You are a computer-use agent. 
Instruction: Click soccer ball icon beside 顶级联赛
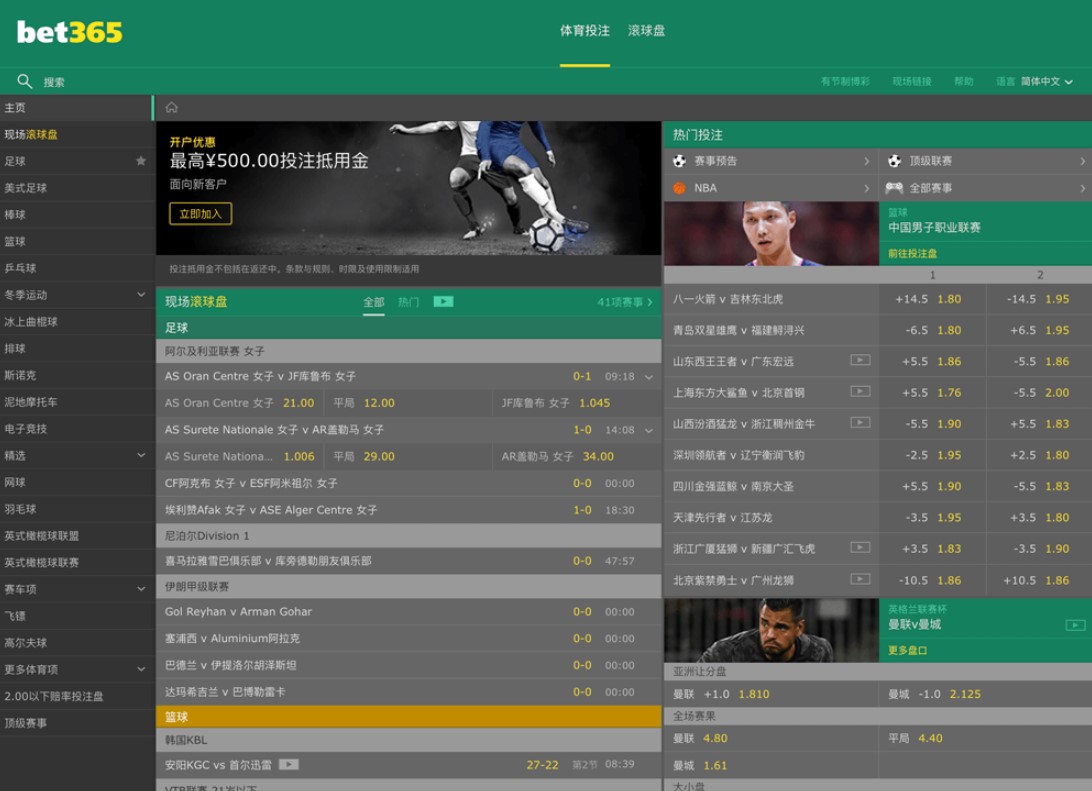pyautogui.click(x=894, y=161)
